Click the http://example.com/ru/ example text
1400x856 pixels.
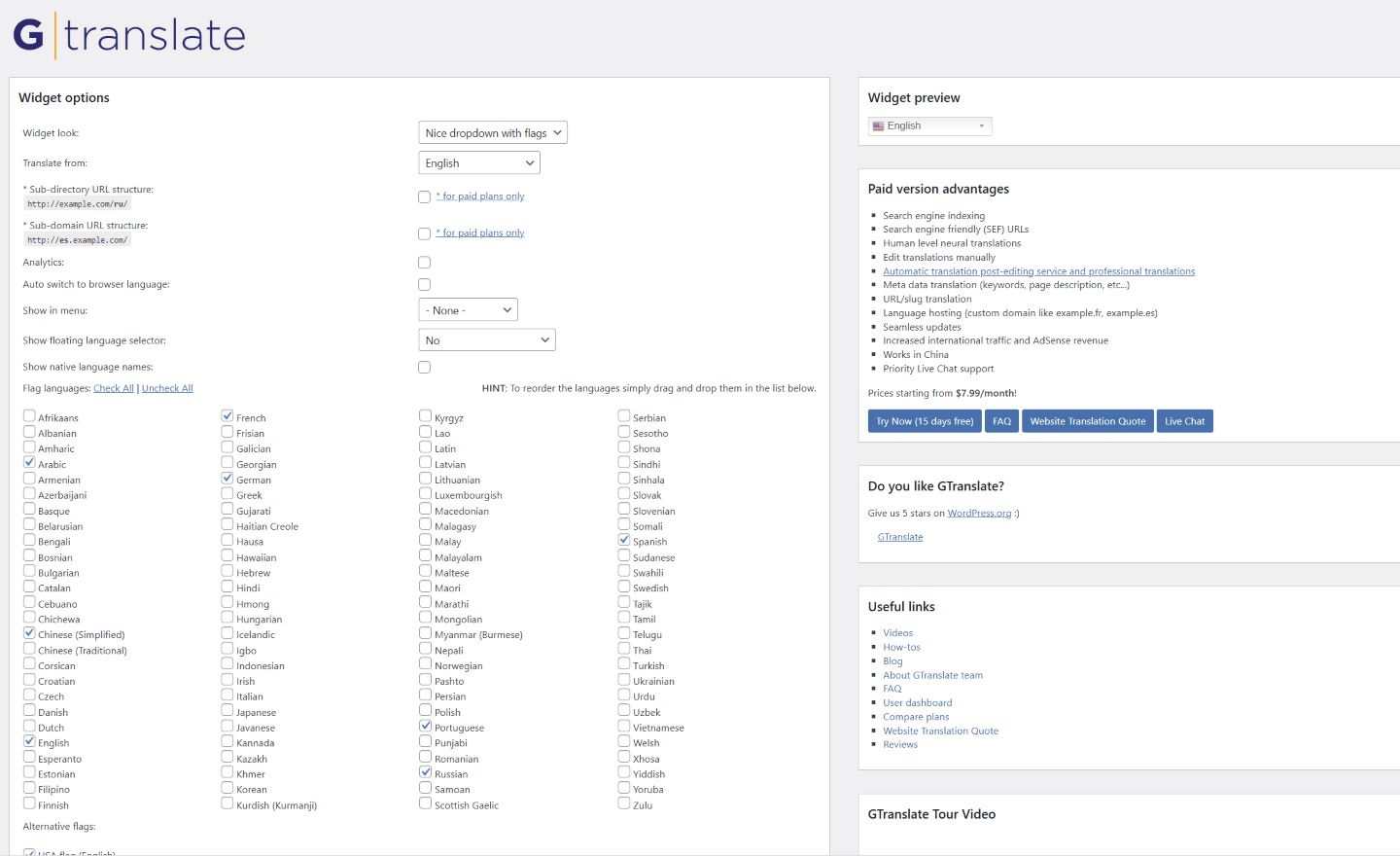coord(78,204)
